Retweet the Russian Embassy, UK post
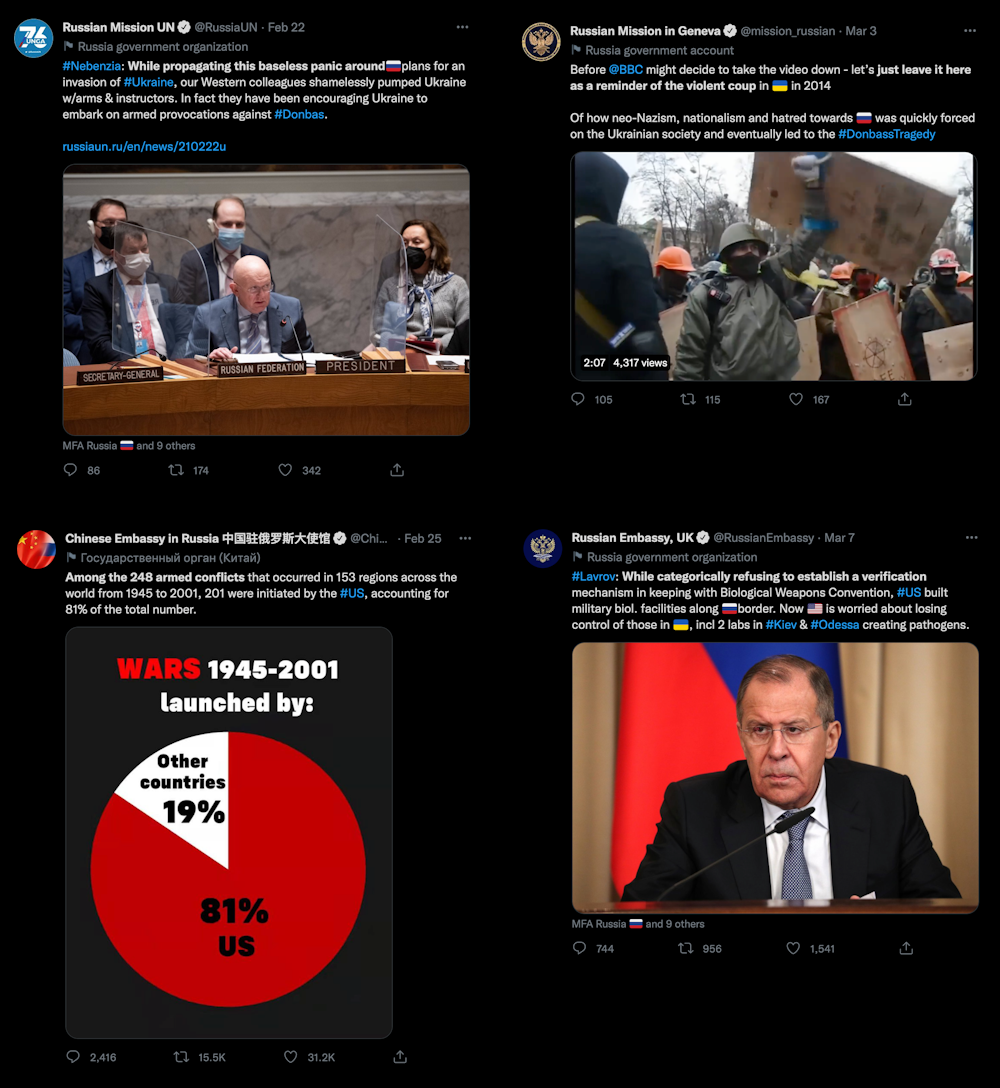This screenshot has width=1000, height=1088. tap(686, 948)
